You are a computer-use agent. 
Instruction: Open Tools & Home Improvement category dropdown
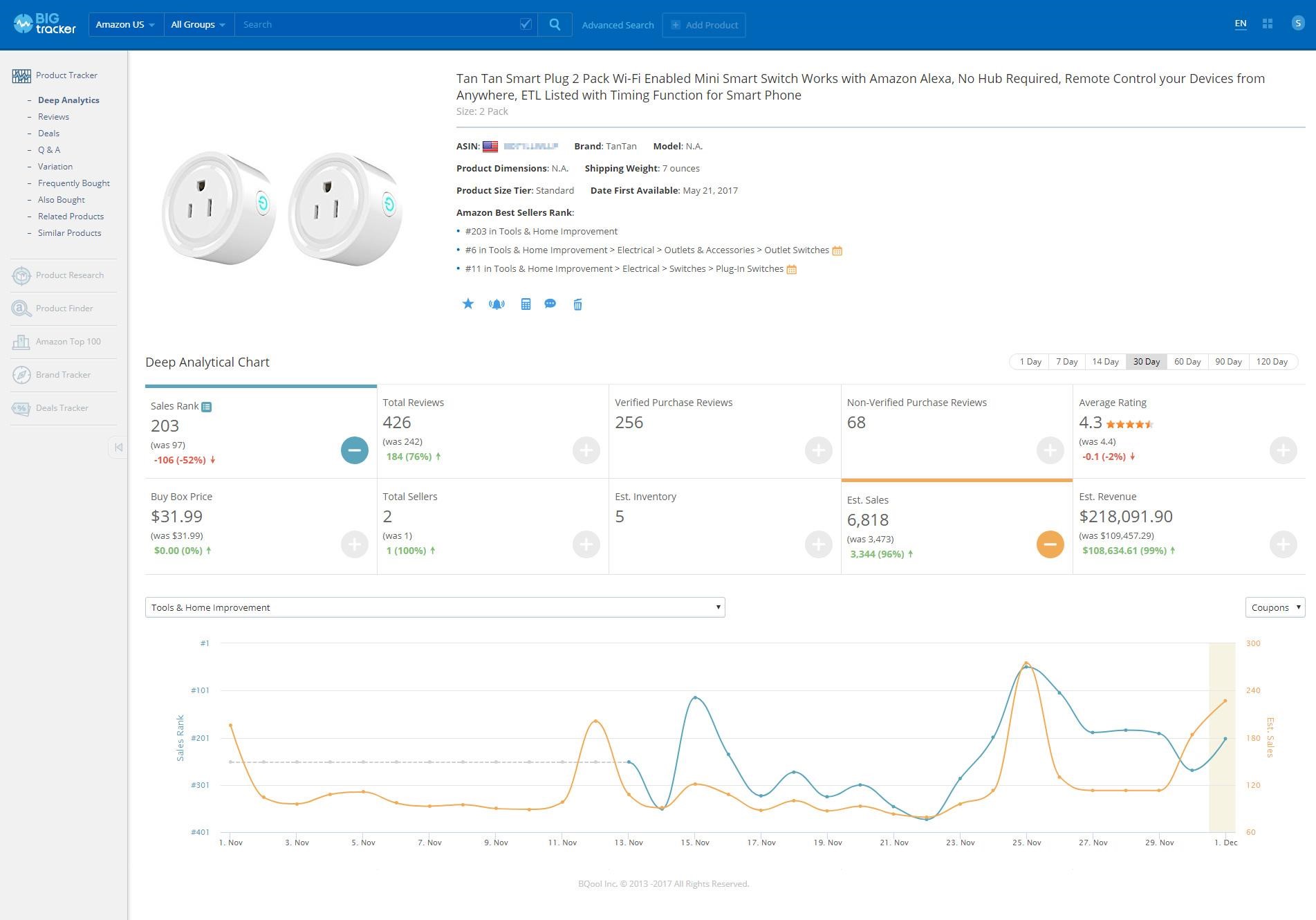(x=435, y=607)
